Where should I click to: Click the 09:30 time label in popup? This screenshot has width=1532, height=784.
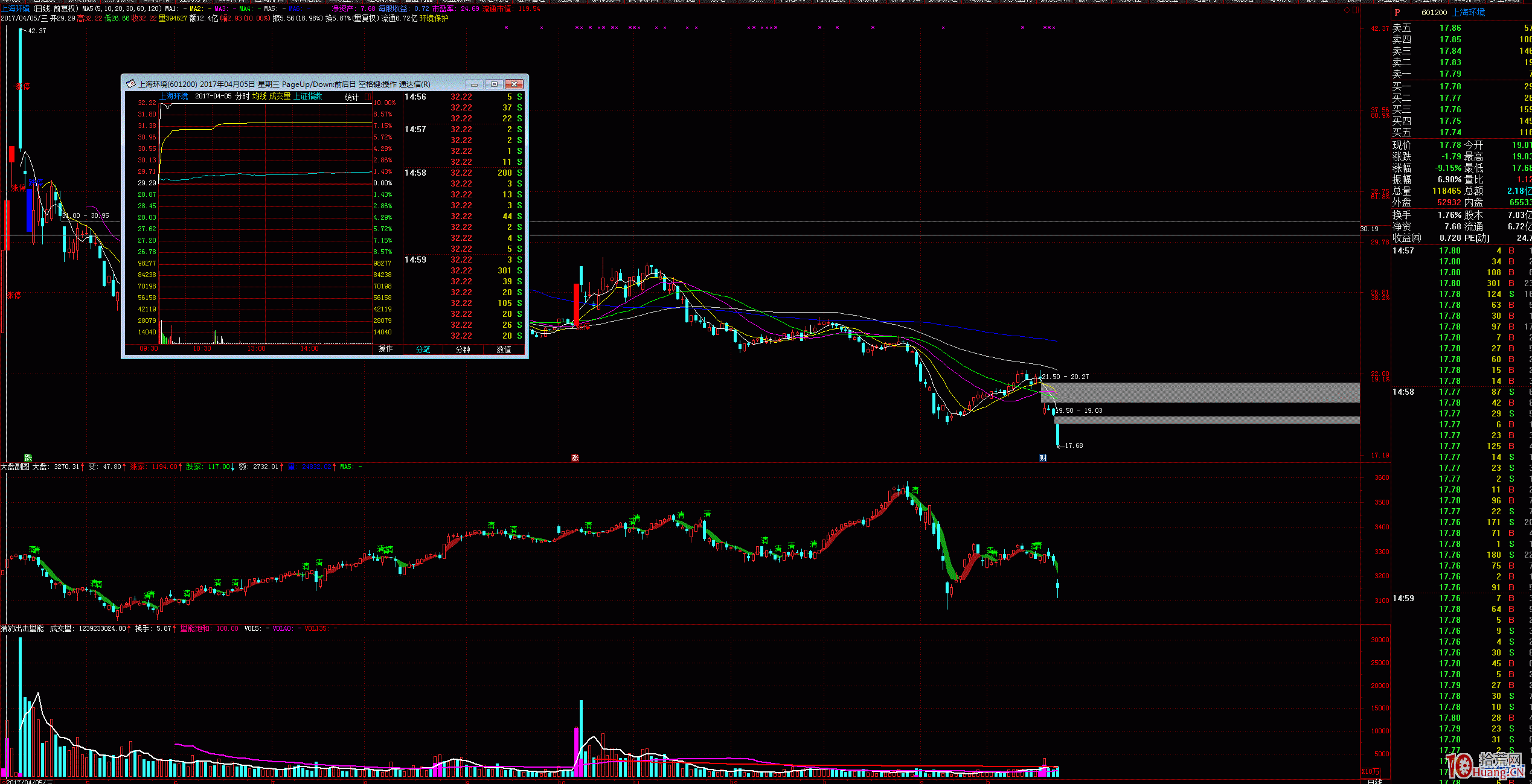pyautogui.click(x=149, y=348)
